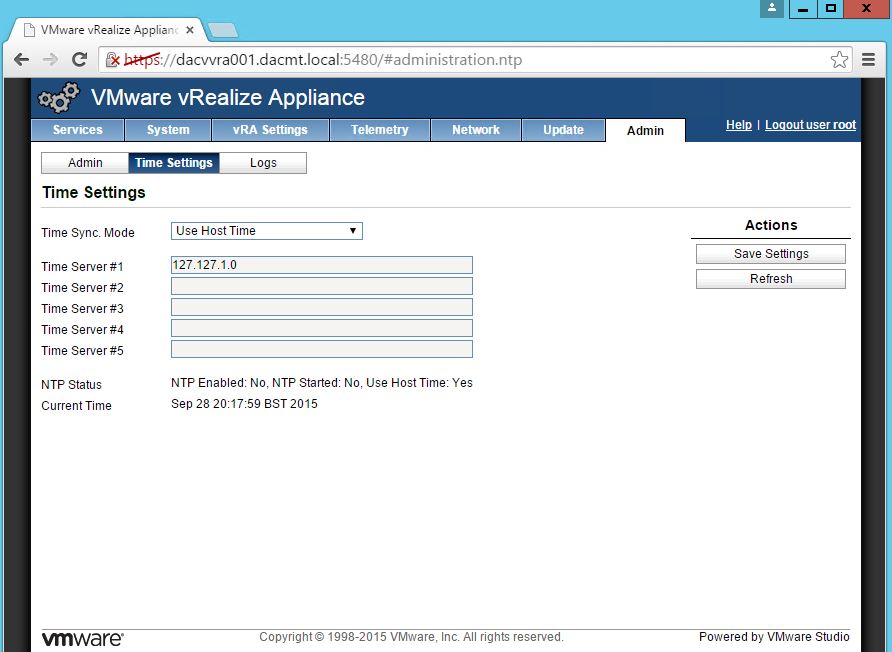Click the Chrome user profile icon
Screen dimensions: 892x652
point(772,8)
